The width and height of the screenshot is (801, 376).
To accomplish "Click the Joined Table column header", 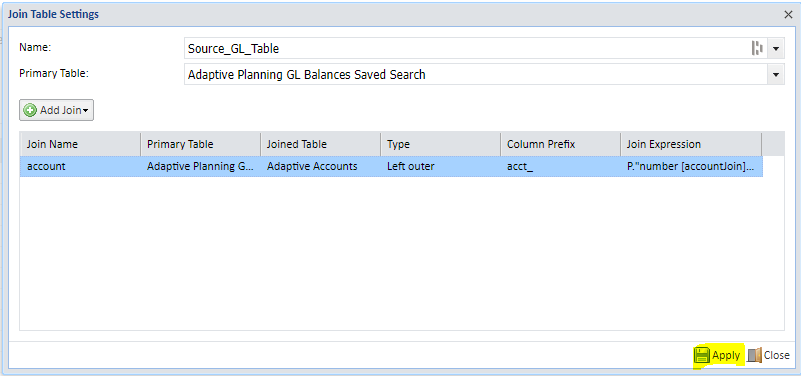I will tap(320, 144).
